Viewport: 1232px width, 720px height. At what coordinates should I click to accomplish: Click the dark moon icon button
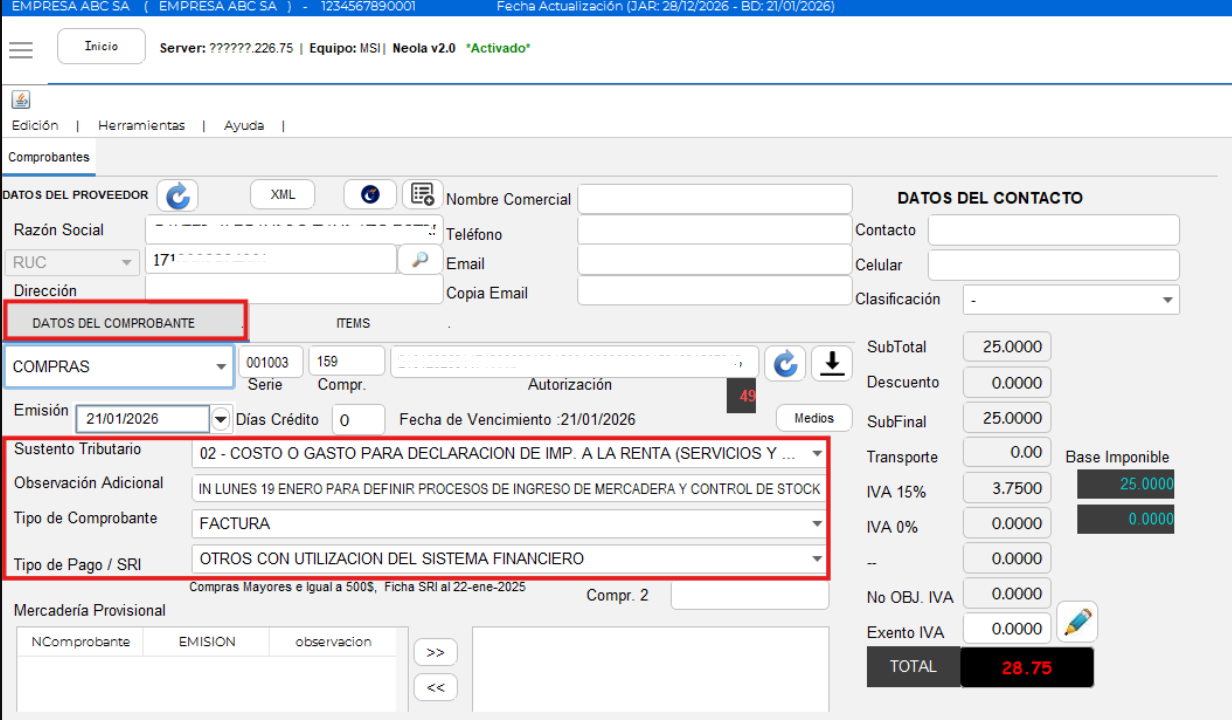[x=370, y=195]
